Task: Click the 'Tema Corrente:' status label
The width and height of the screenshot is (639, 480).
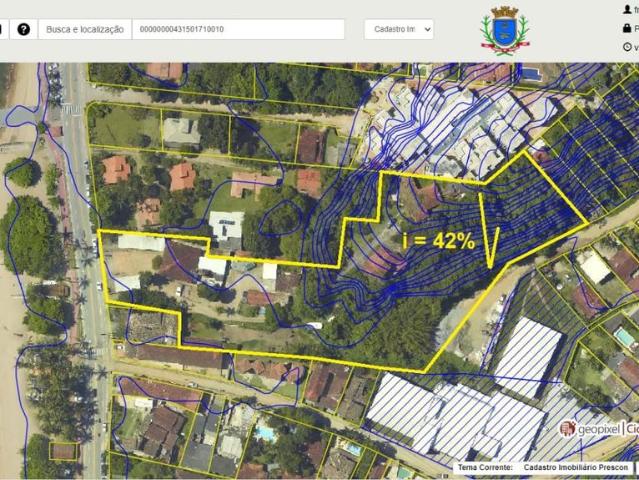Action: [x=485, y=467]
